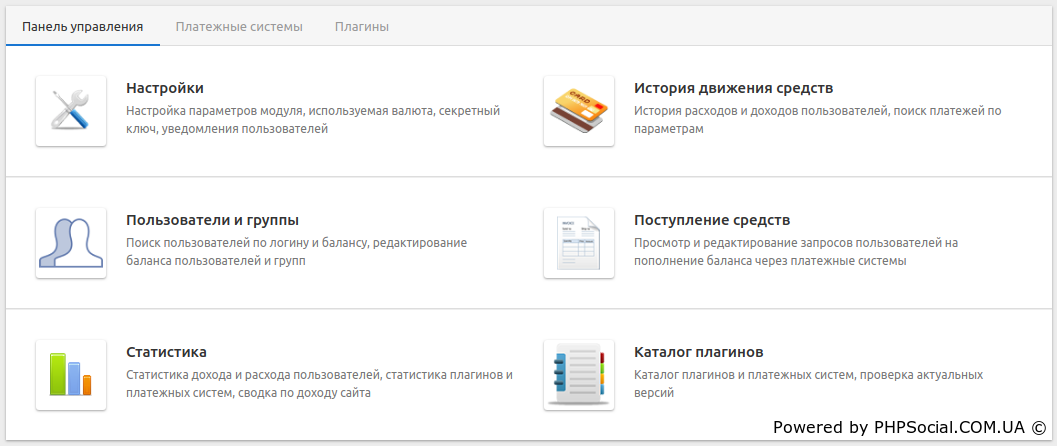Open the credit card payment history icon
1057x446 pixels.
pos(579,111)
